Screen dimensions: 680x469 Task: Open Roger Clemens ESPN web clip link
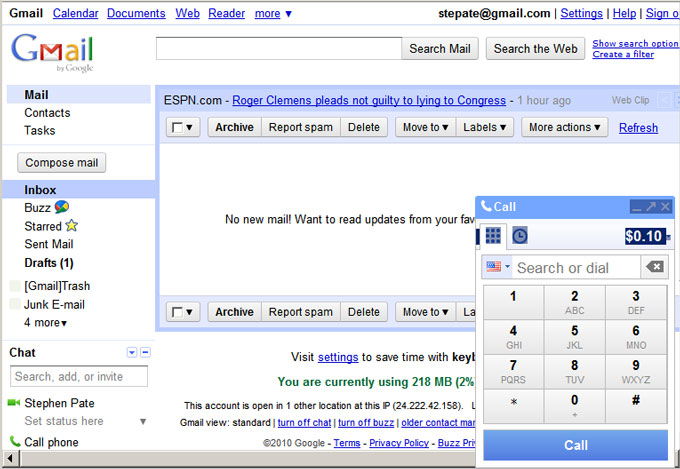(x=369, y=100)
